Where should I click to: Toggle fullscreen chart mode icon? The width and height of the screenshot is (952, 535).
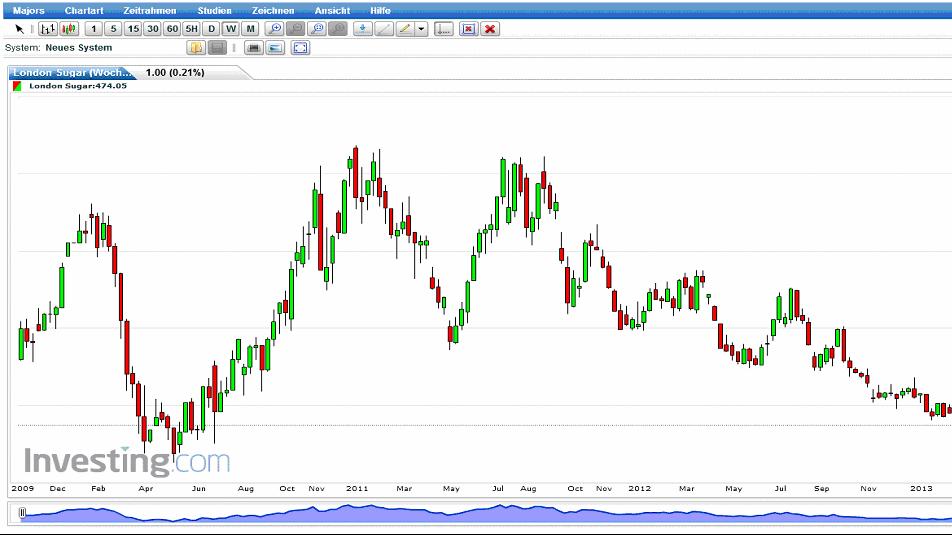click(x=301, y=47)
